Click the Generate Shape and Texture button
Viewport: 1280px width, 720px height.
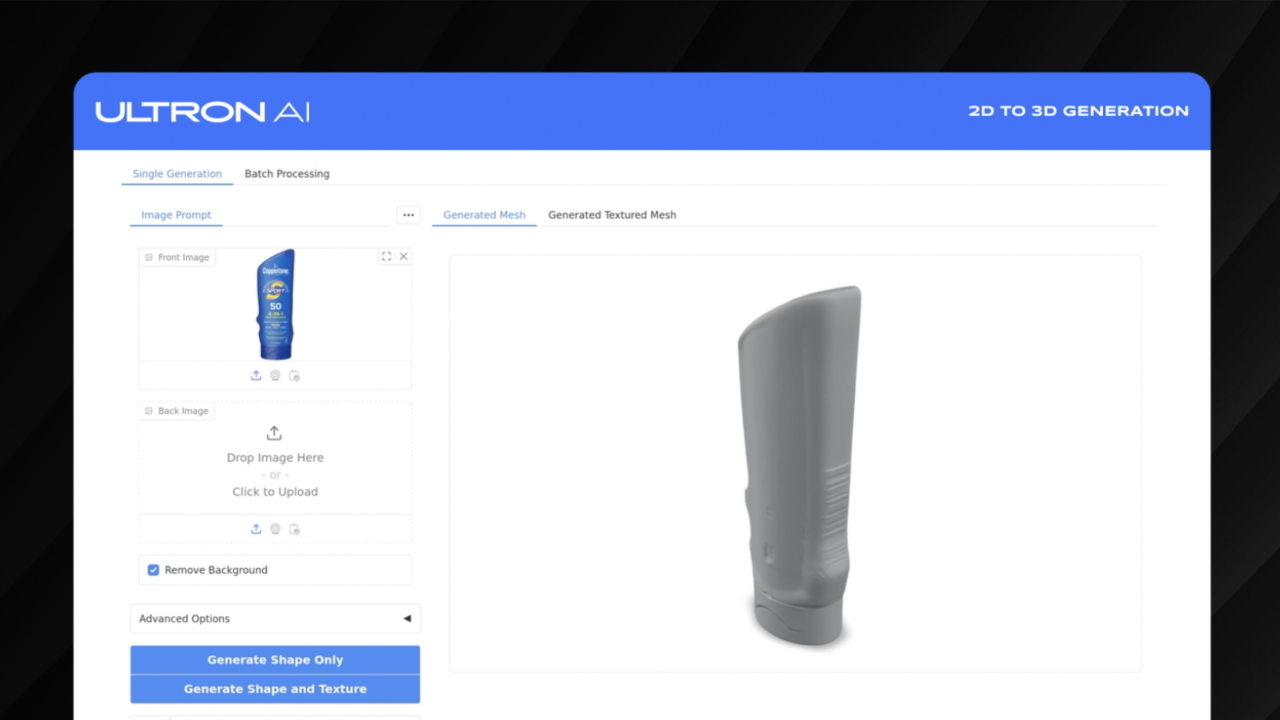point(275,689)
